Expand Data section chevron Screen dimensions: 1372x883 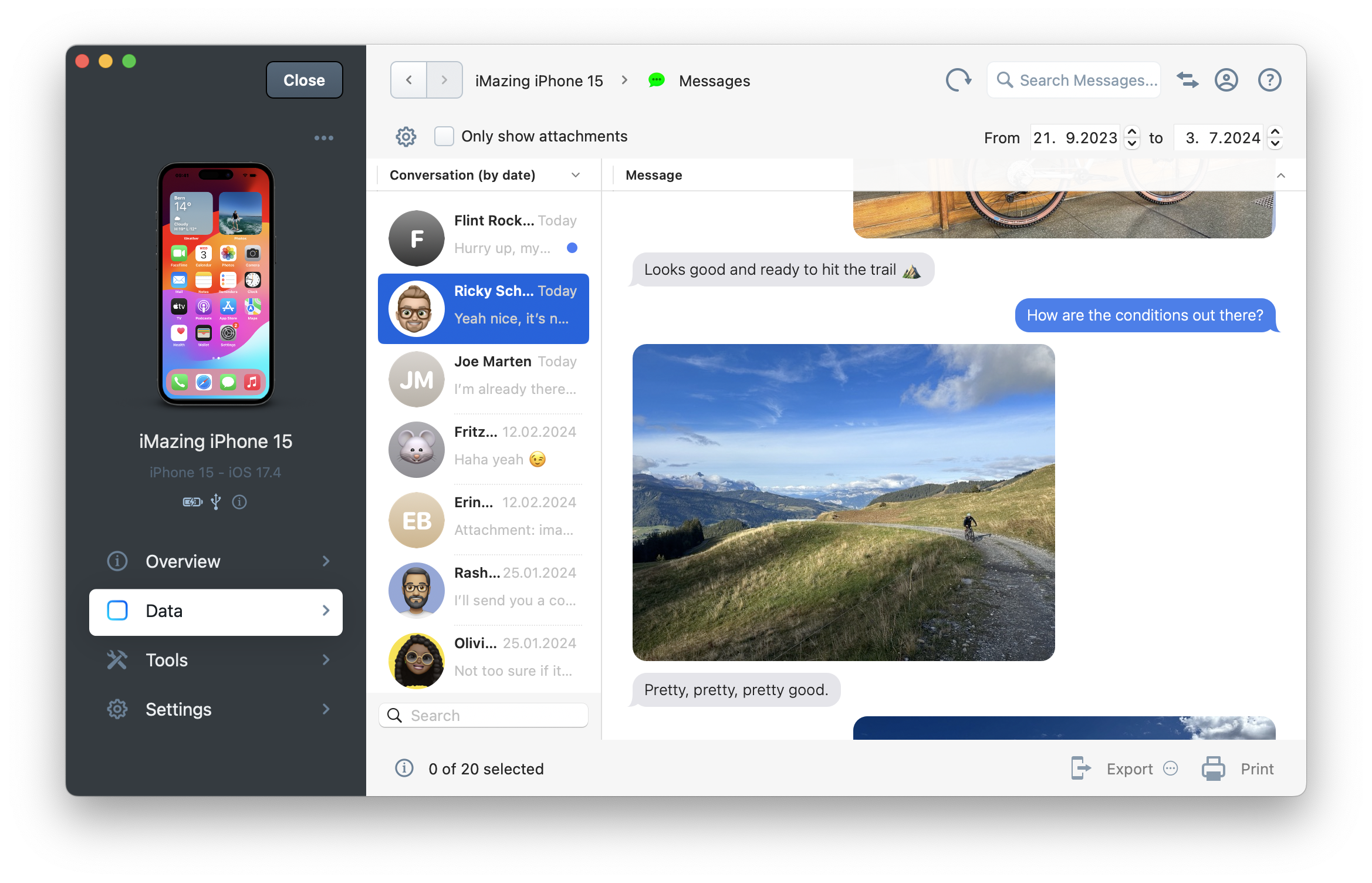tap(326, 611)
